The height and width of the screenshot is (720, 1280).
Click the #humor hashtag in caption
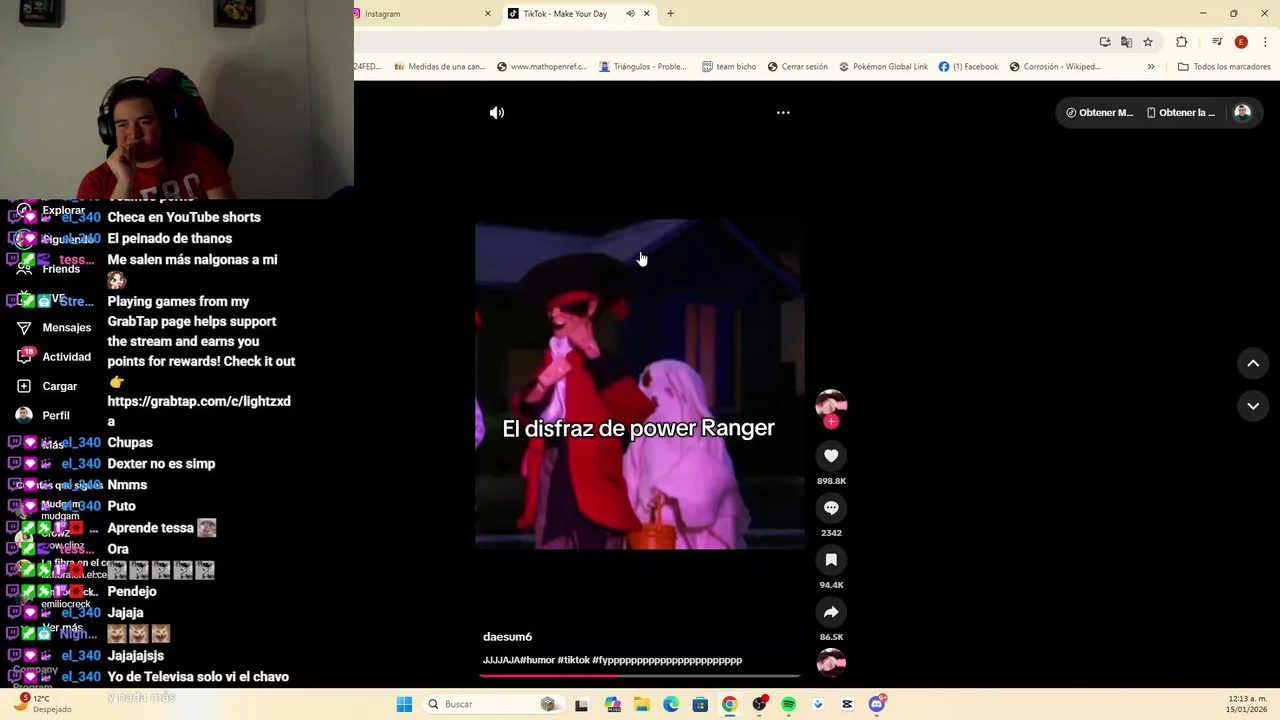click(537, 660)
